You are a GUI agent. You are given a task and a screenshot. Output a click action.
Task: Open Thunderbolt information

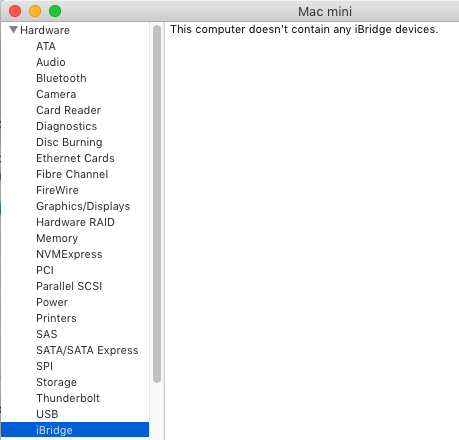[68, 398]
